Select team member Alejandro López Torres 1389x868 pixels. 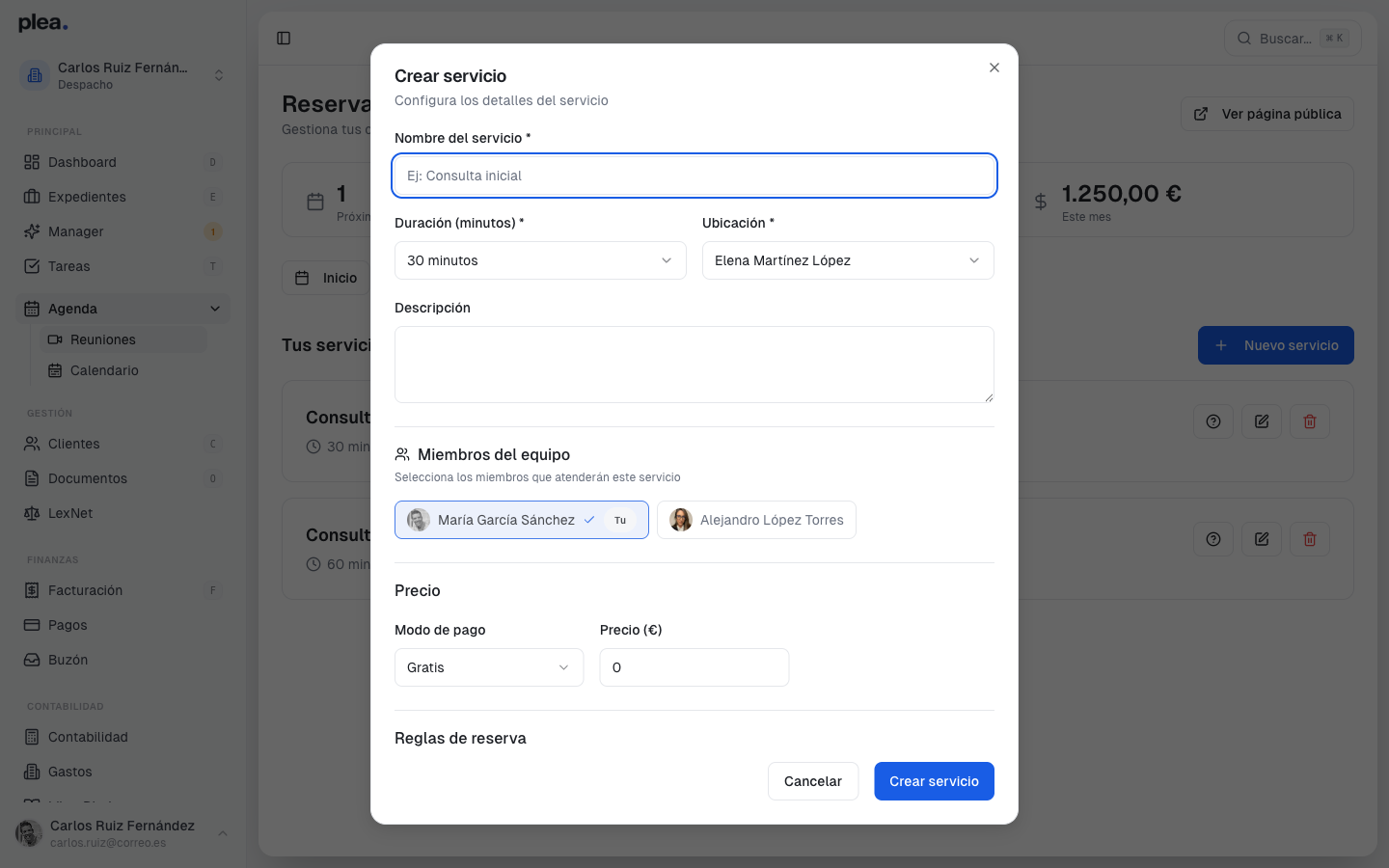[756, 520]
